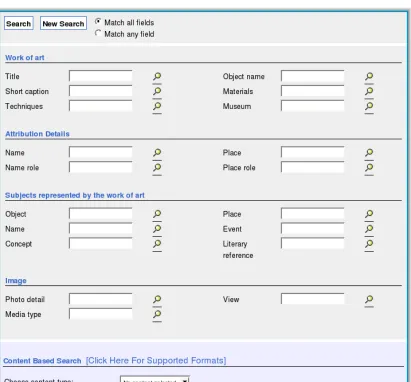Click the Search button
Viewport: 411px width, 382px height.
(19, 24)
